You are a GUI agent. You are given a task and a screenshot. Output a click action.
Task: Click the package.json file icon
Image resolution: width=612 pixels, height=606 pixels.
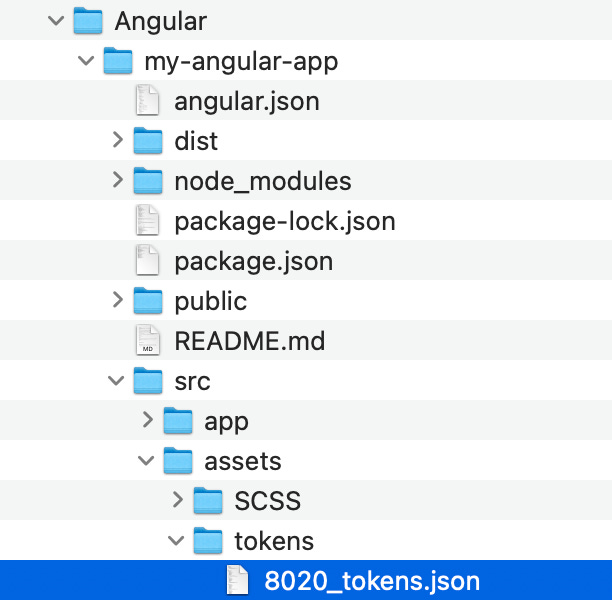(x=147, y=260)
